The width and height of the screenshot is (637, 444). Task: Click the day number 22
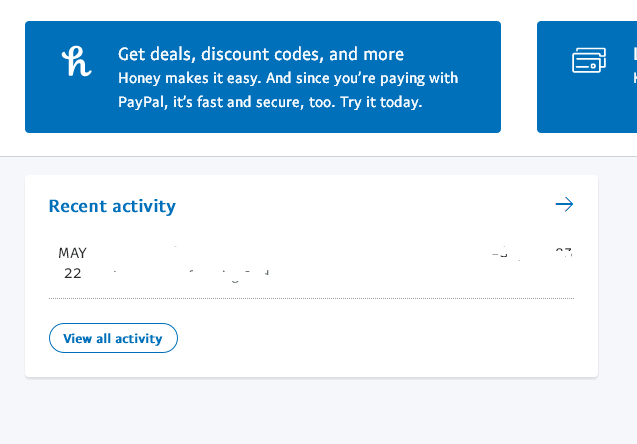click(72, 272)
